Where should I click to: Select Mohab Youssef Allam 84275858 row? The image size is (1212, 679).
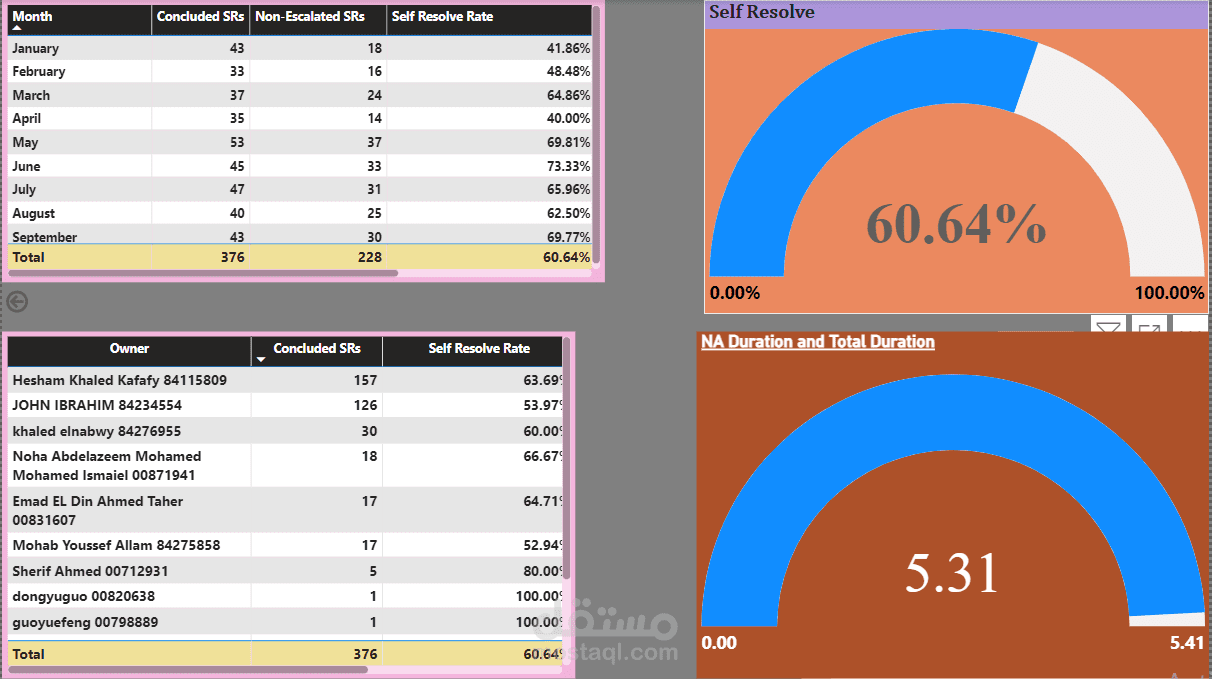pos(286,545)
